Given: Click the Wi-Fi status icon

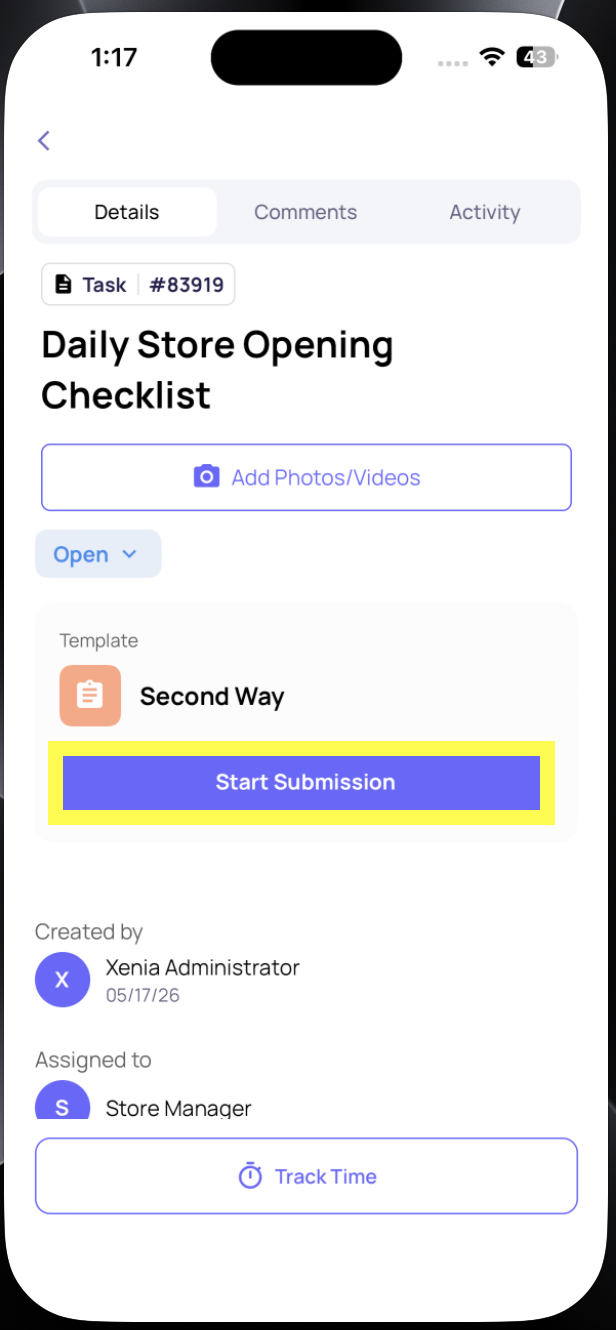Looking at the screenshot, I should pyautogui.click(x=491, y=57).
